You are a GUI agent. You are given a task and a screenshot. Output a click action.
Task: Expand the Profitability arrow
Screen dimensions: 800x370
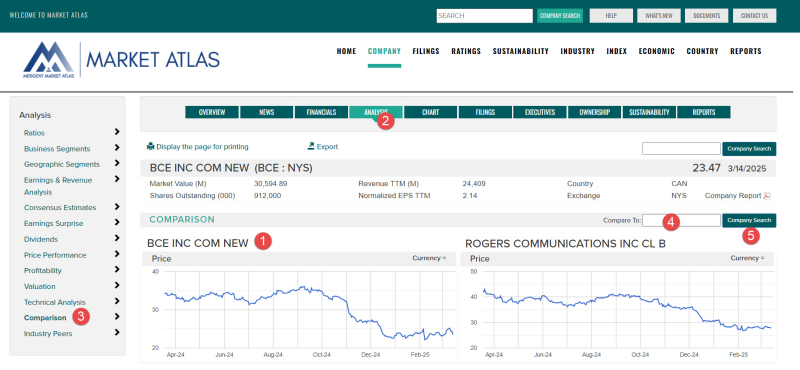coord(117,269)
